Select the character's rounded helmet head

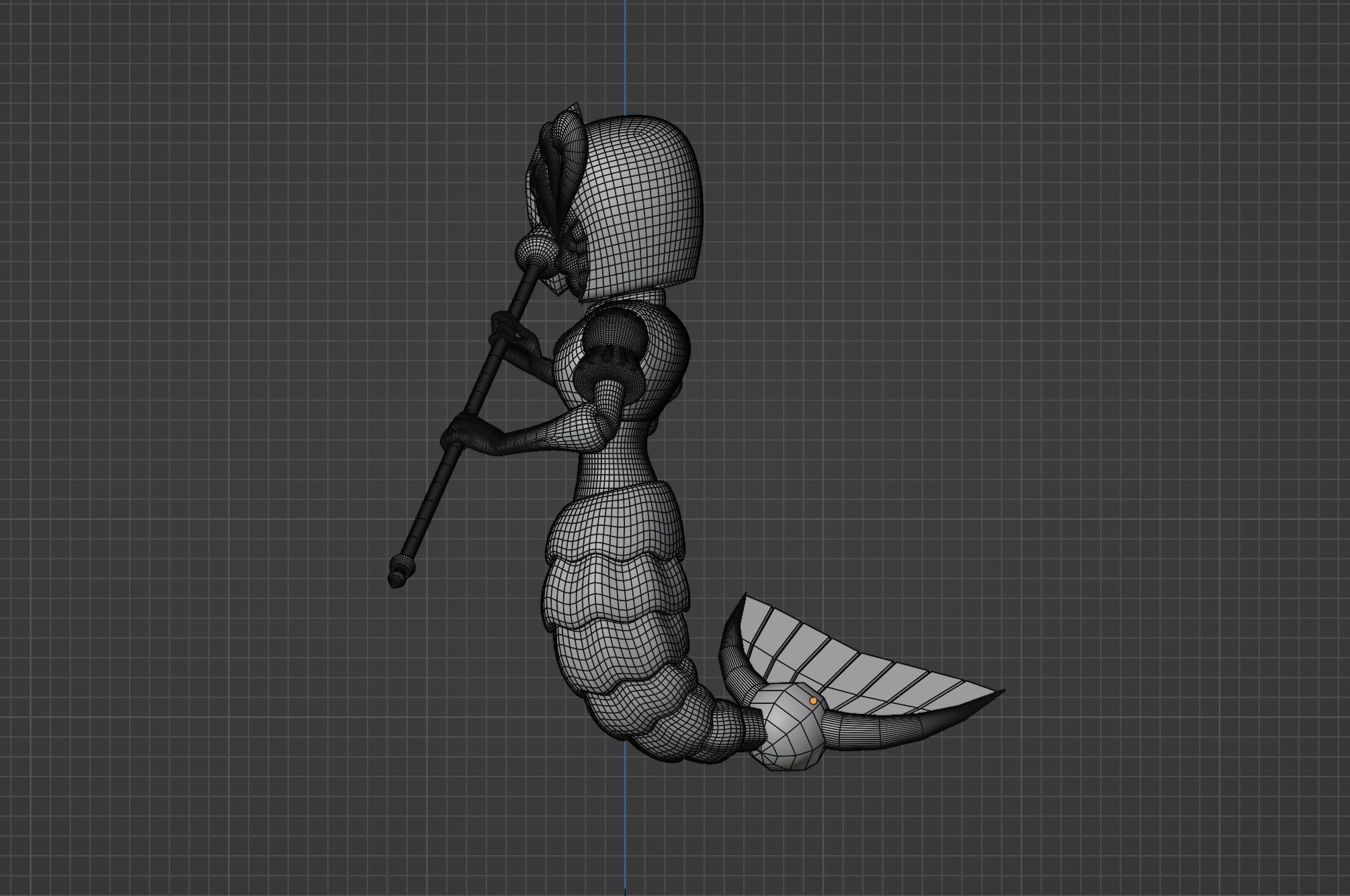coord(642,208)
